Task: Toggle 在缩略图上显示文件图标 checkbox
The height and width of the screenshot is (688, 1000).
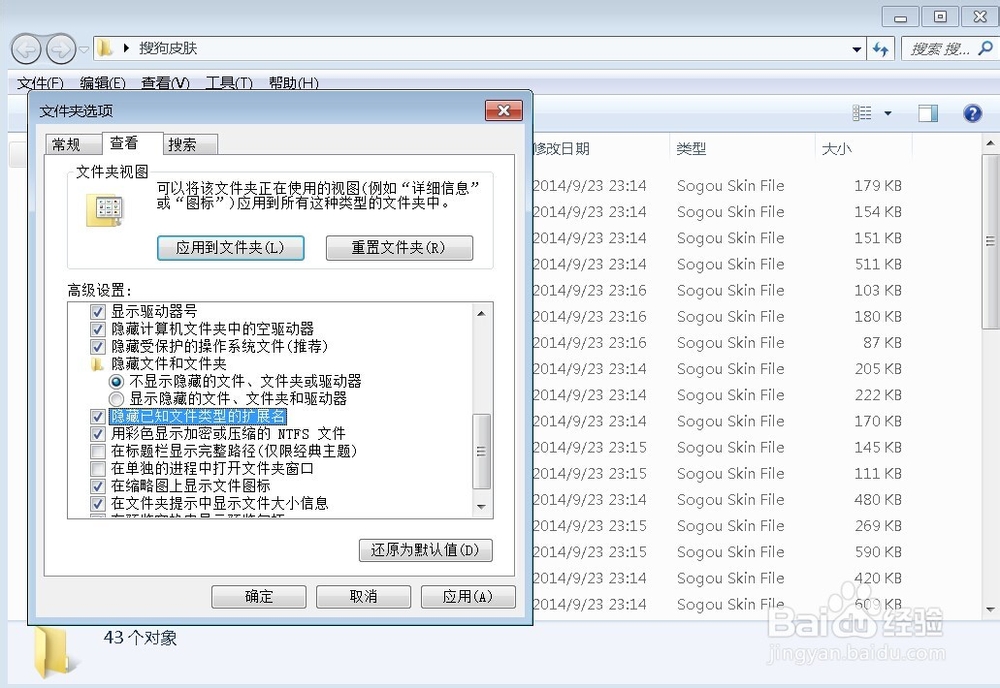Action: (x=98, y=486)
